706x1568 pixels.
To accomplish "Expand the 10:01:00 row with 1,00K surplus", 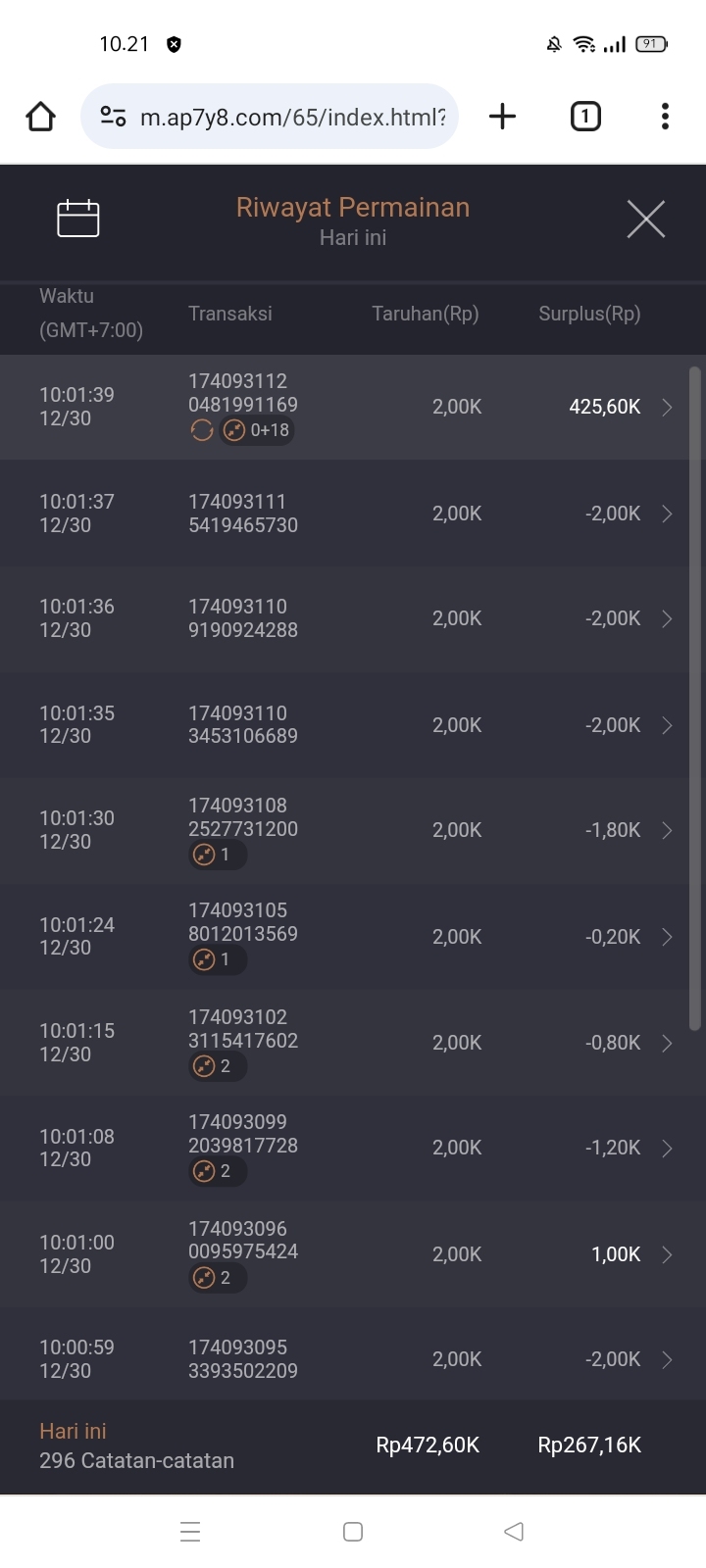I will [x=667, y=1254].
